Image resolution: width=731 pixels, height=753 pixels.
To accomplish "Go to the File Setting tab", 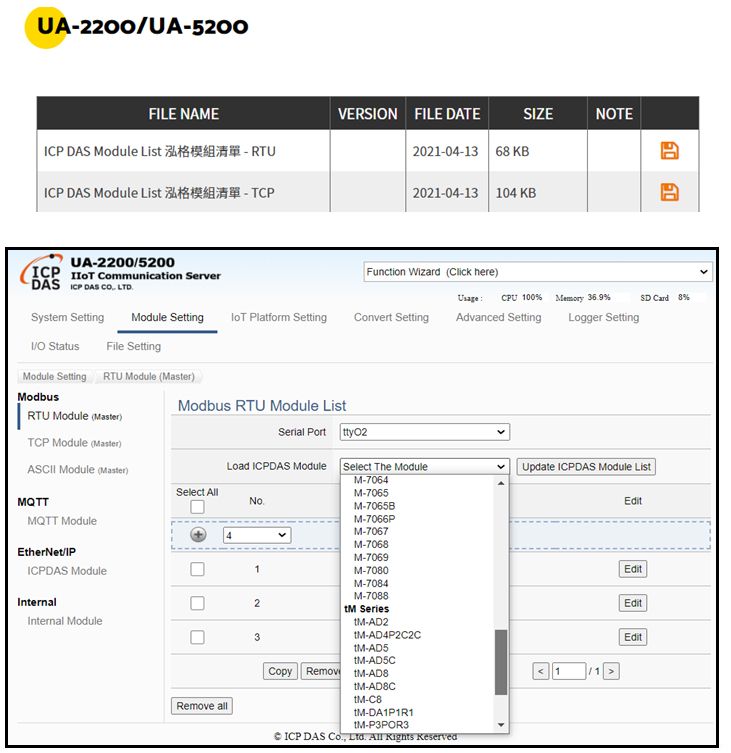I will point(134,346).
